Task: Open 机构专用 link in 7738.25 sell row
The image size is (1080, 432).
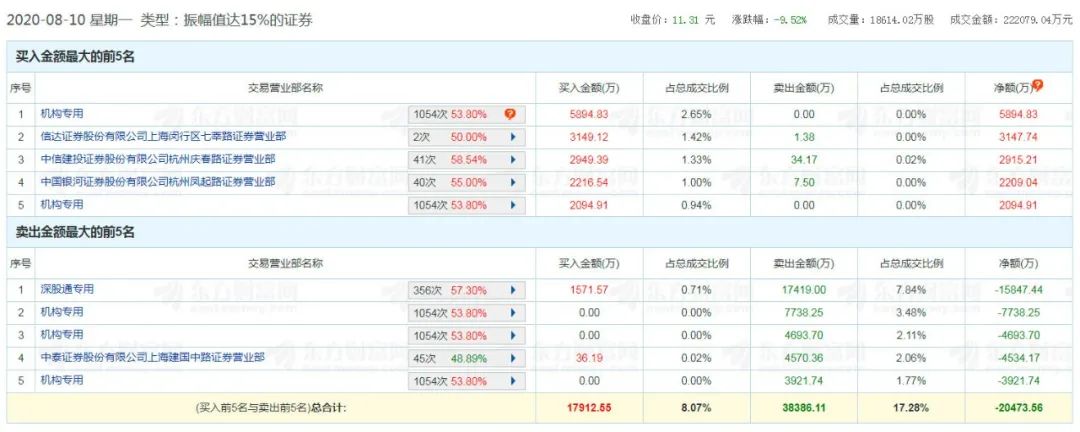Action: click(x=62, y=312)
